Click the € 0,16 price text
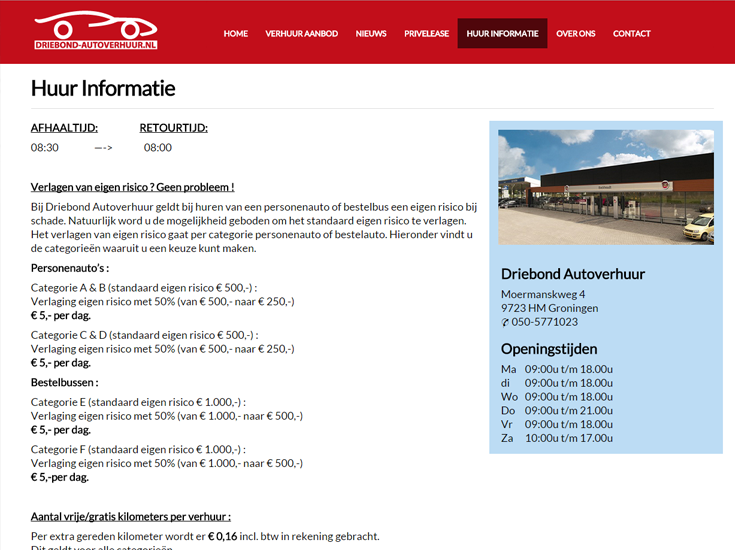Screen dimensions: 735x550 tap(223, 536)
